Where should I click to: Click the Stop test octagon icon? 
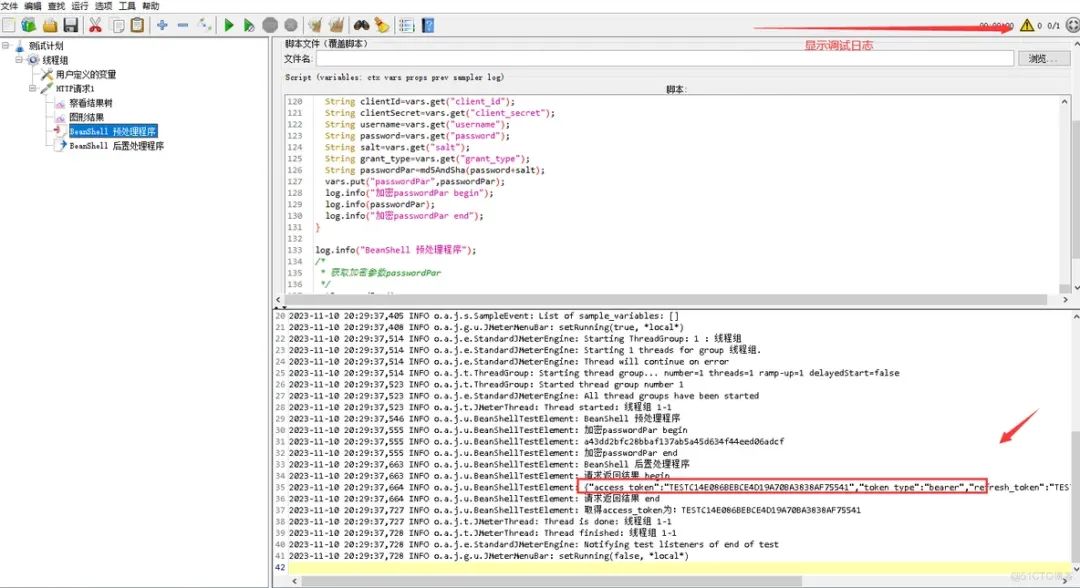pos(270,25)
